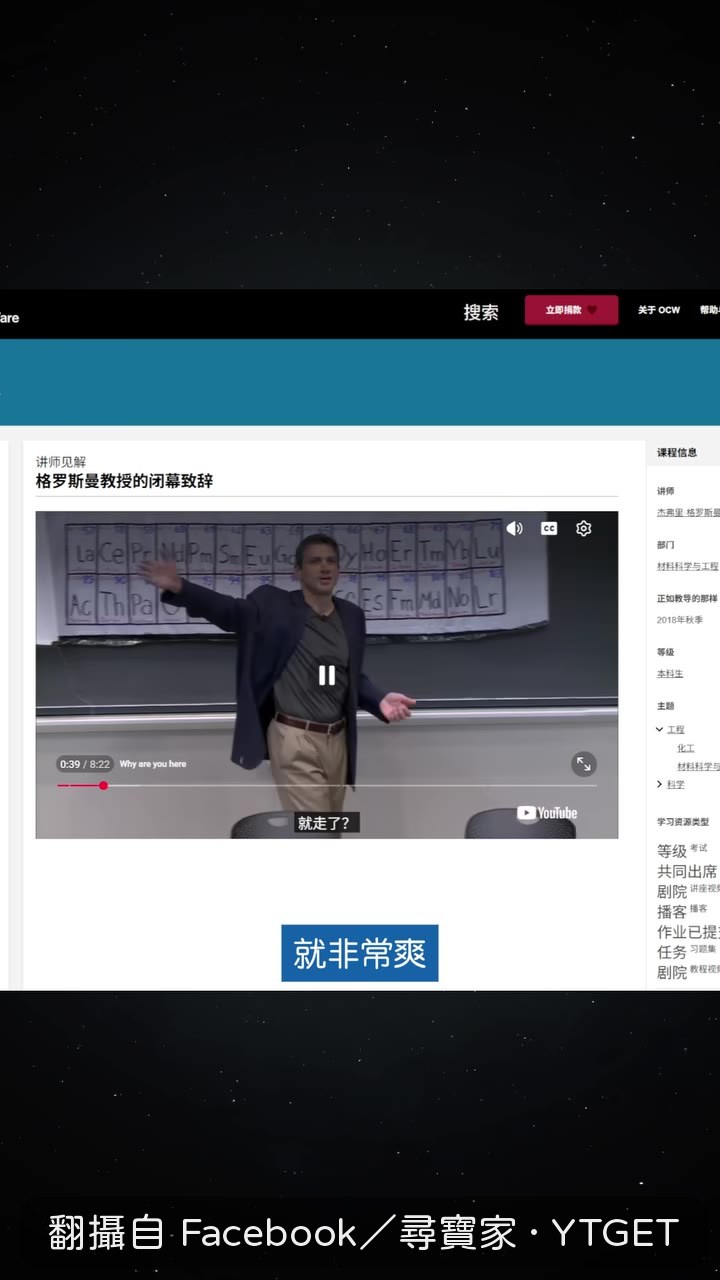Open the 化工 subtopic link

(x=686, y=748)
